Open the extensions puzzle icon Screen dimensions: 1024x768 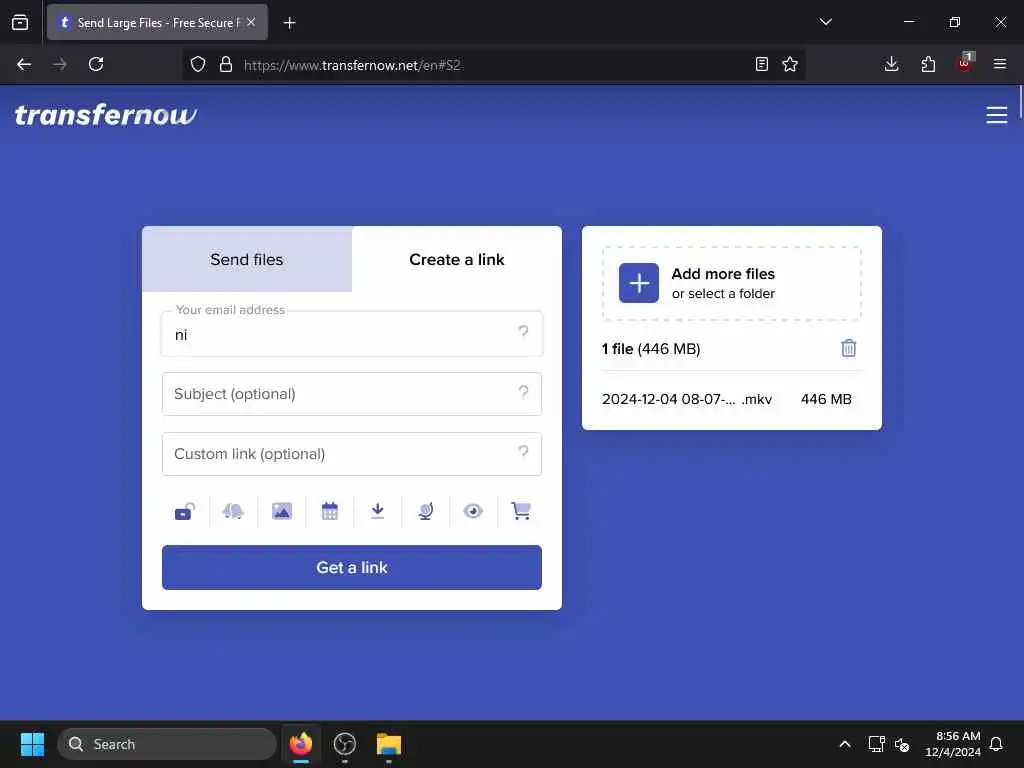[928, 64]
